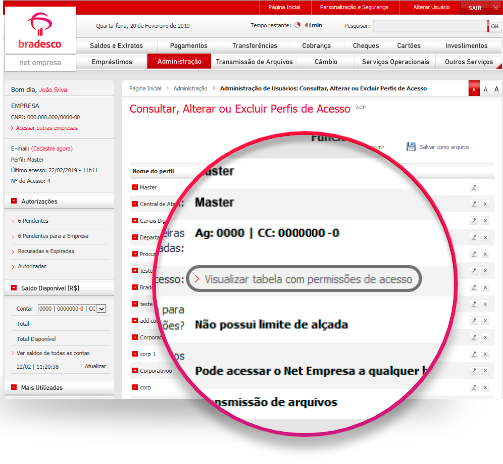Click the edit pencil on the Brad row
Image resolution: width=503 pixels, height=464 pixels.
click(x=474, y=287)
